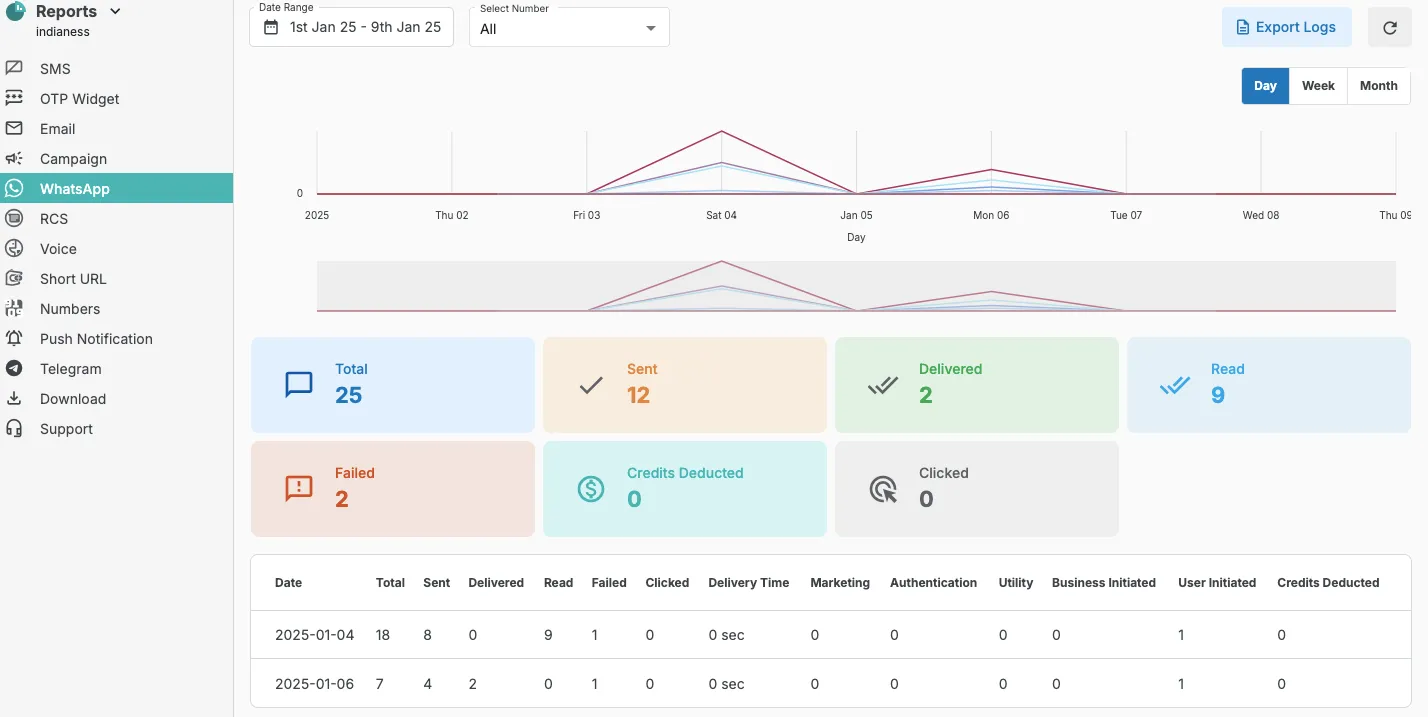Click the Download sidebar icon

tap(14, 399)
